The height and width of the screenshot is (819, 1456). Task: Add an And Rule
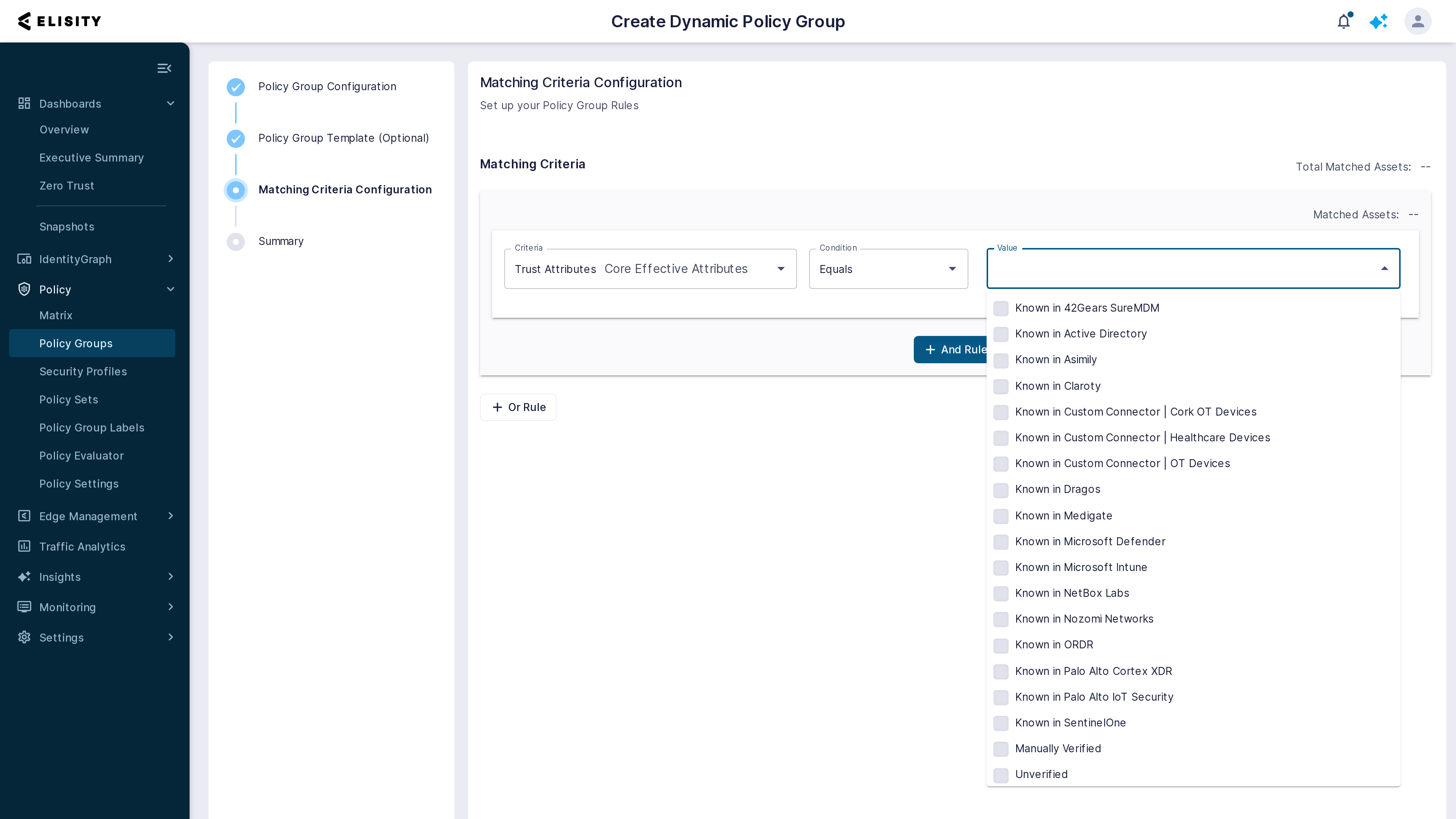(951, 350)
